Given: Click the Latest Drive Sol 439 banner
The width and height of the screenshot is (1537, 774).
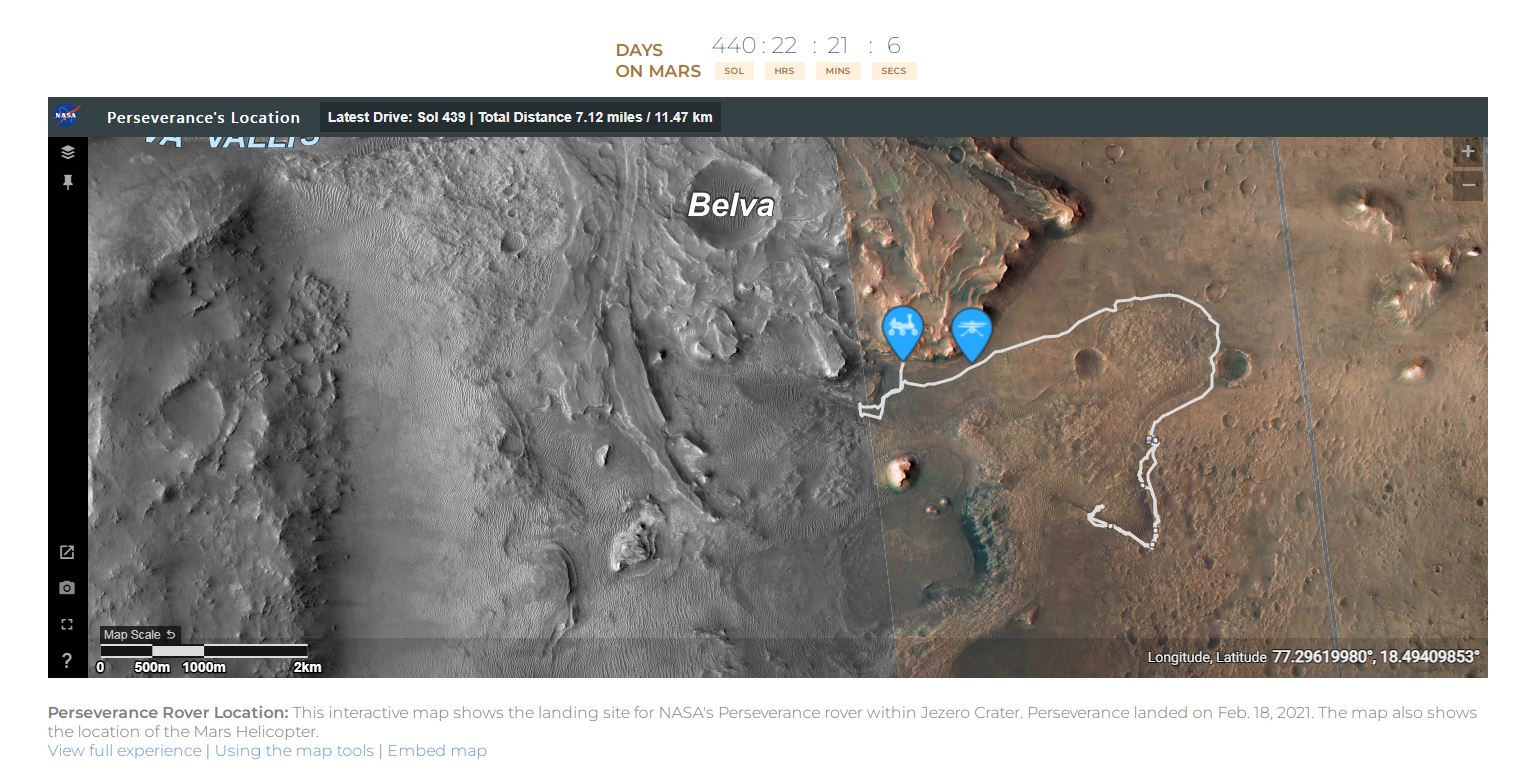Looking at the screenshot, I should tap(520, 117).
